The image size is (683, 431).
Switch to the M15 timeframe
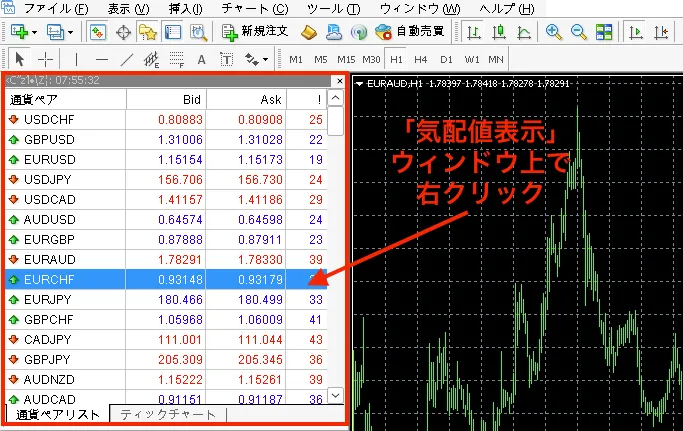coord(346,59)
